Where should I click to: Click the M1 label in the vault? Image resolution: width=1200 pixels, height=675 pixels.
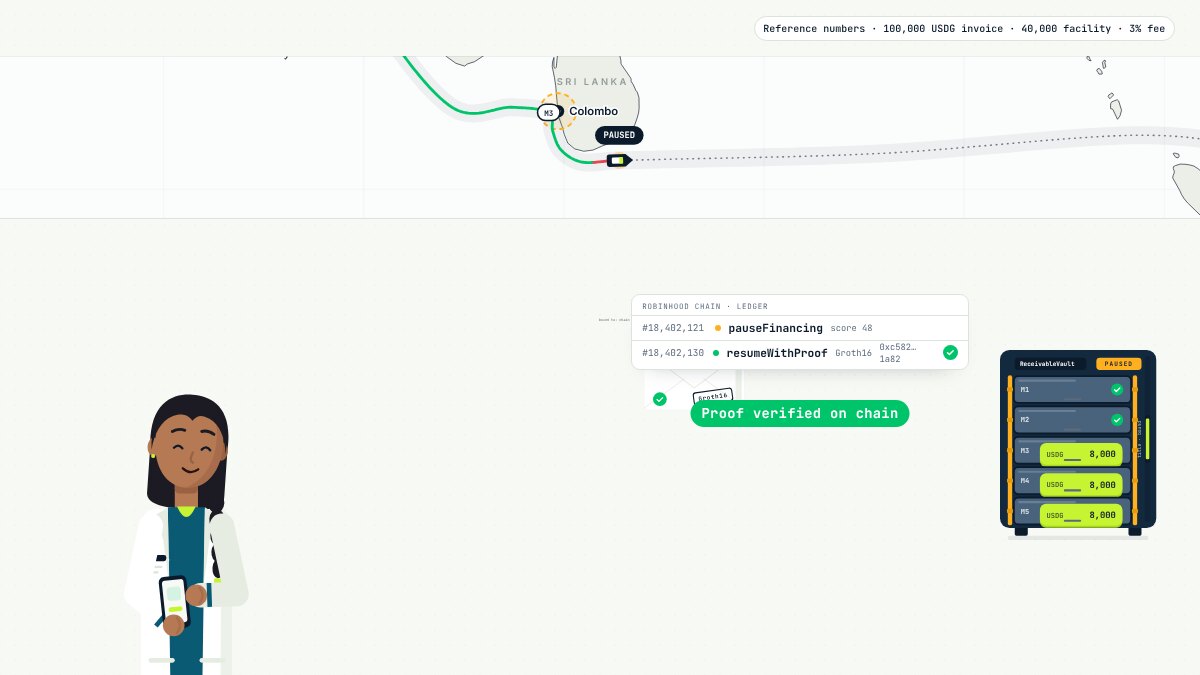[1025, 389]
